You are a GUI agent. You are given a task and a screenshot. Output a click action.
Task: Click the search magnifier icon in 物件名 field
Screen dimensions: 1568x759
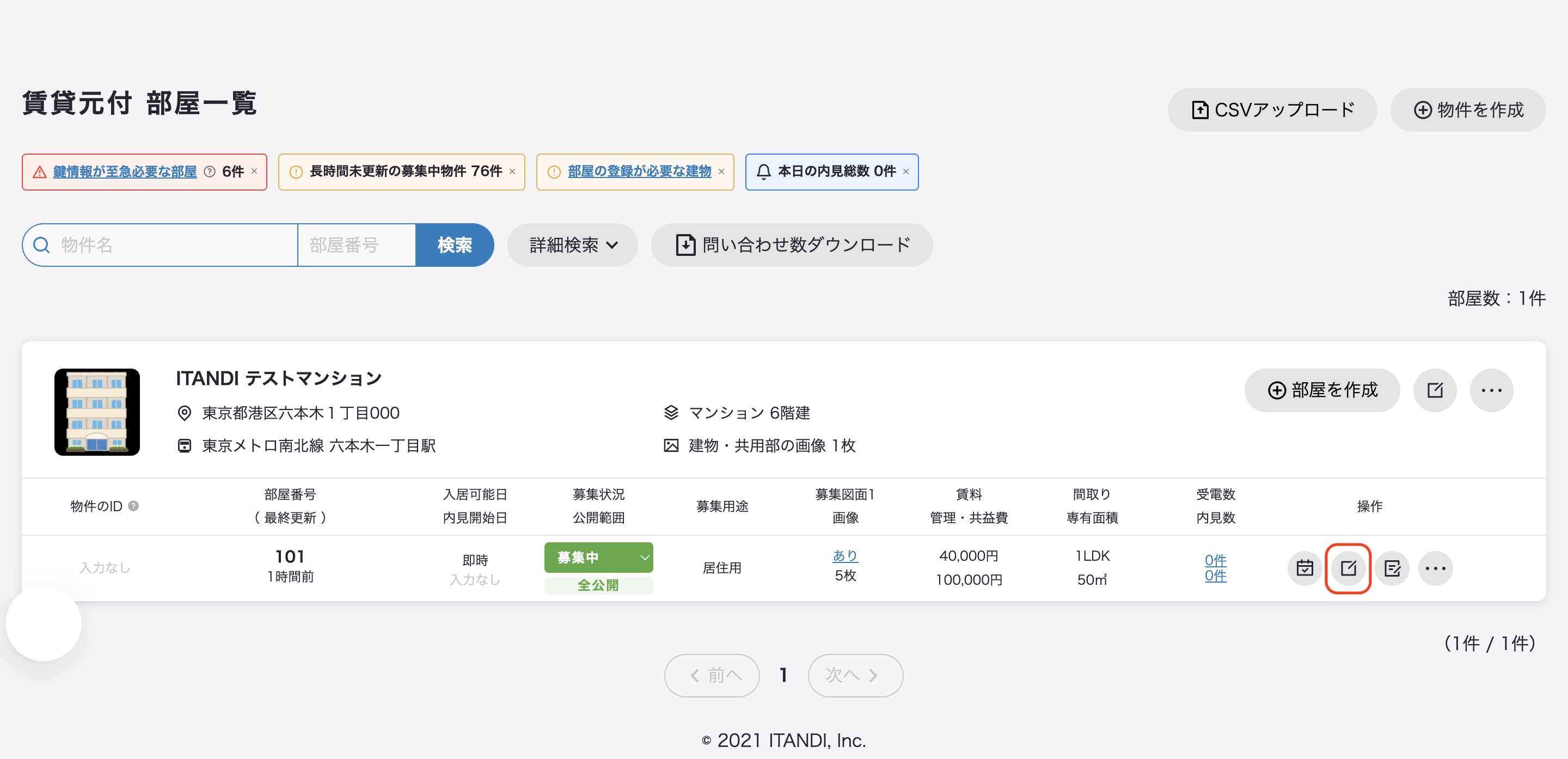[x=41, y=244]
